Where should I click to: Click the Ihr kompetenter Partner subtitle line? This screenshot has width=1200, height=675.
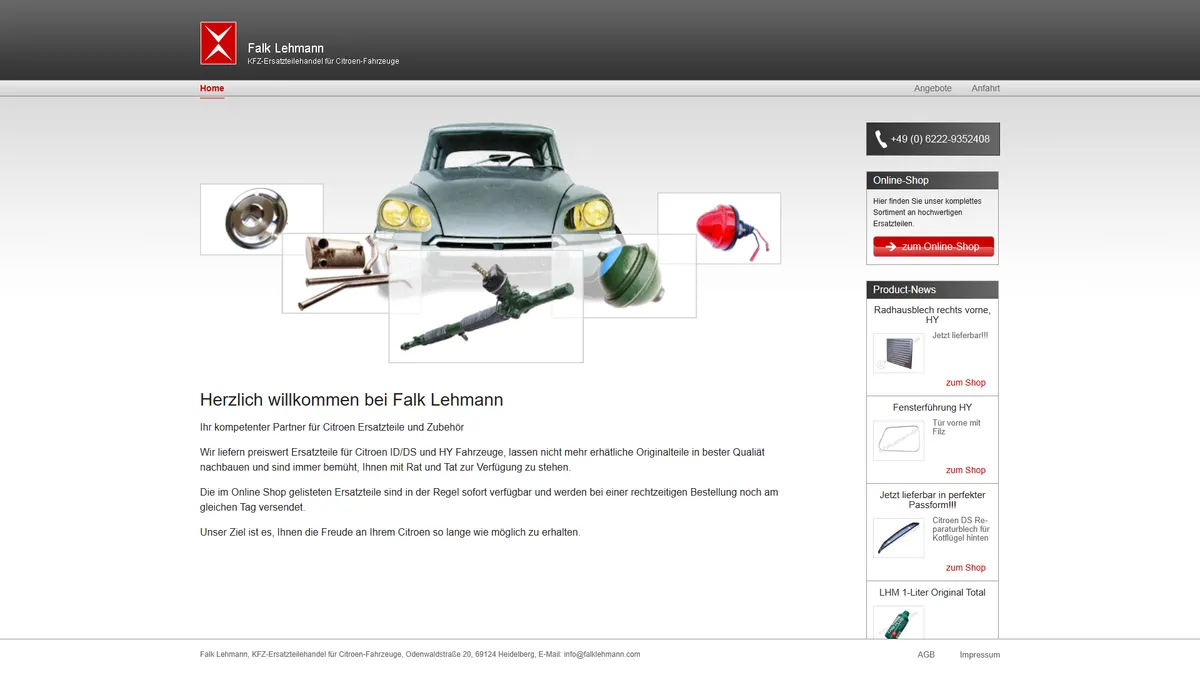point(332,428)
